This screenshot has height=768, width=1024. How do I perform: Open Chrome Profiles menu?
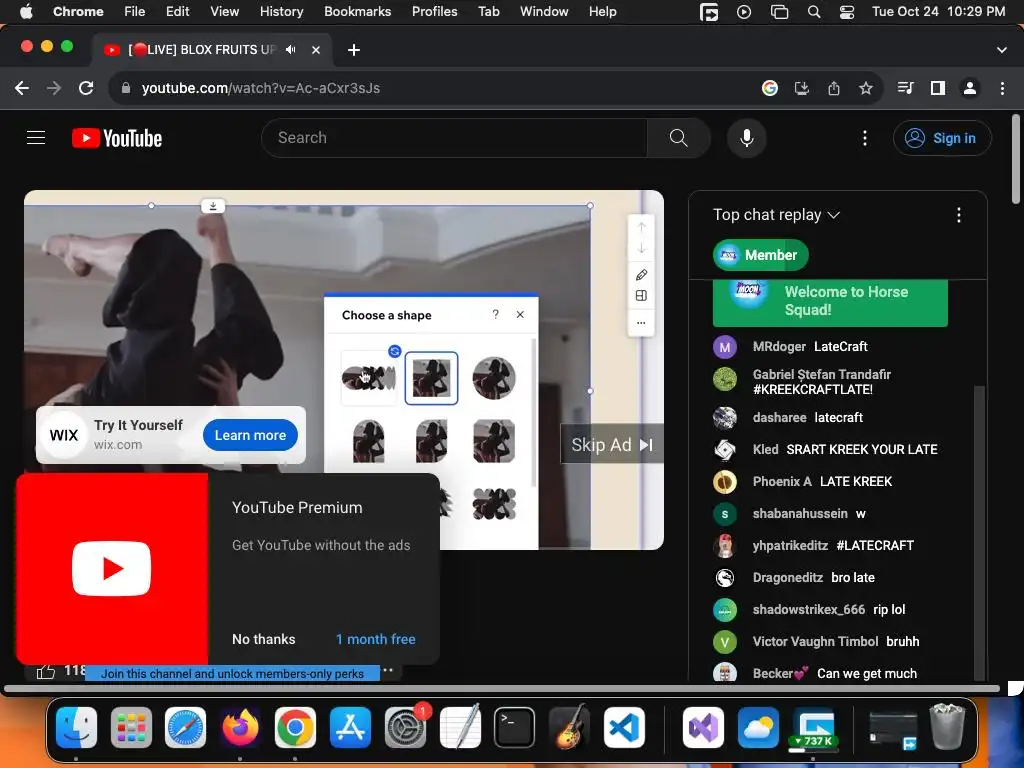434,12
